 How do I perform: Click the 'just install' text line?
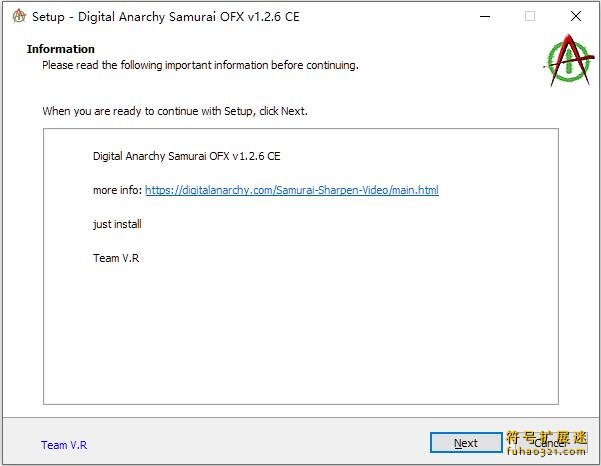coord(117,224)
